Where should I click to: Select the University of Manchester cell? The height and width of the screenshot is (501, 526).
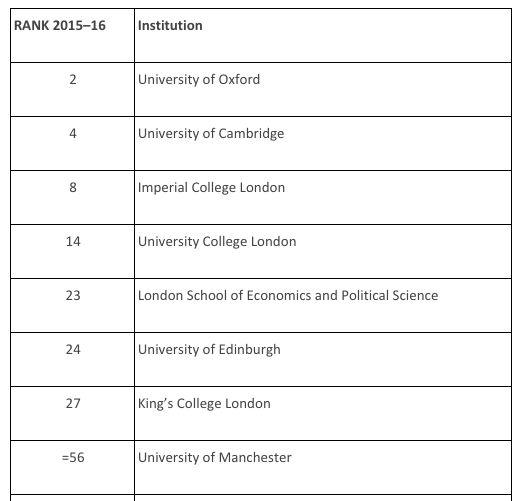(x=323, y=467)
